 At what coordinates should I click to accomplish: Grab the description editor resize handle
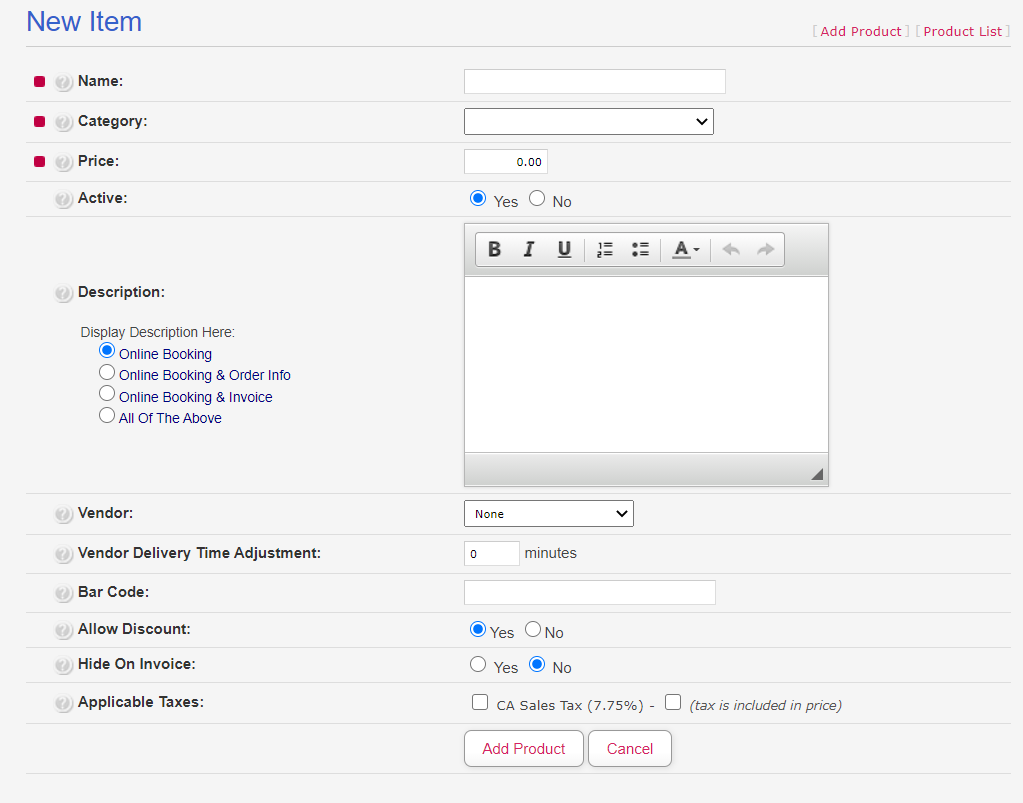(817, 474)
